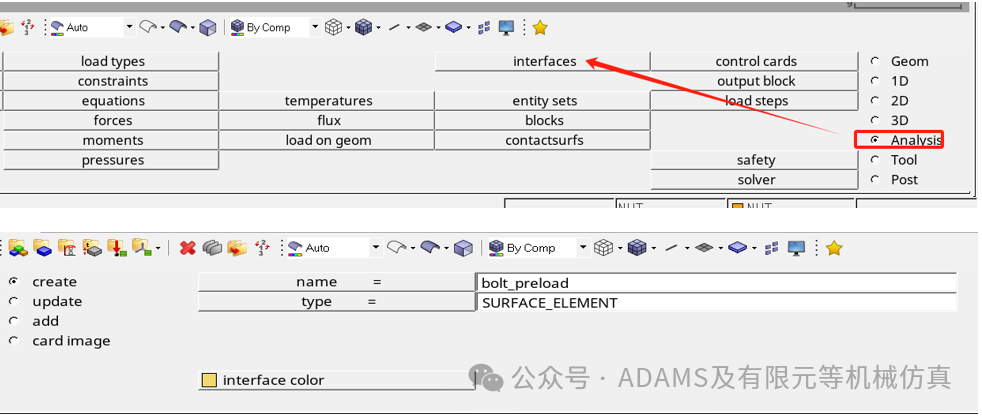The height and width of the screenshot is (416, 982).
Task: Click the wireframe mesh cube icon in lower toolbar
Action: pyautogui.click(x=602, y=248)
